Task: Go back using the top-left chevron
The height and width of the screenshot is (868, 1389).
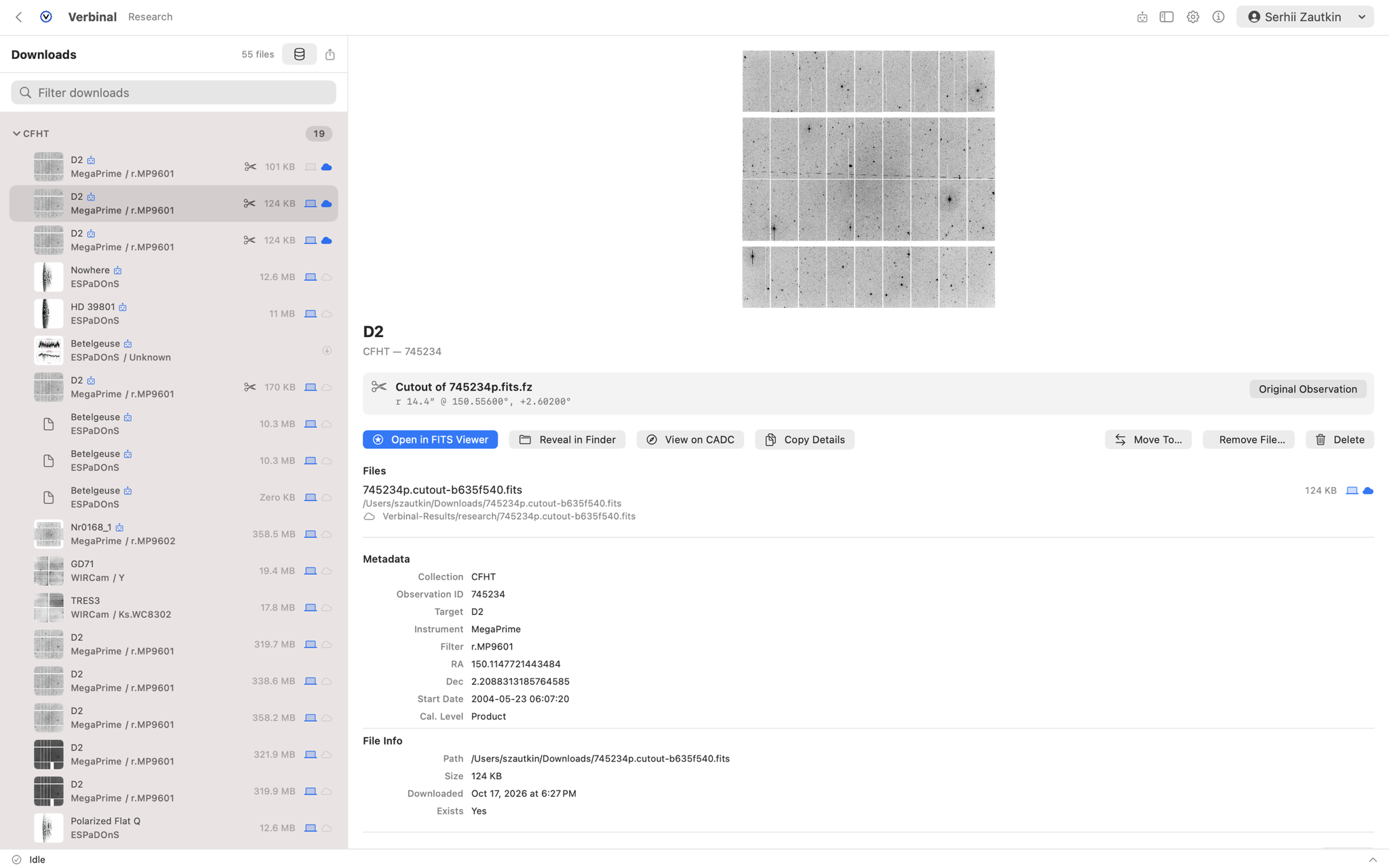Action: [x=19, y=17]
